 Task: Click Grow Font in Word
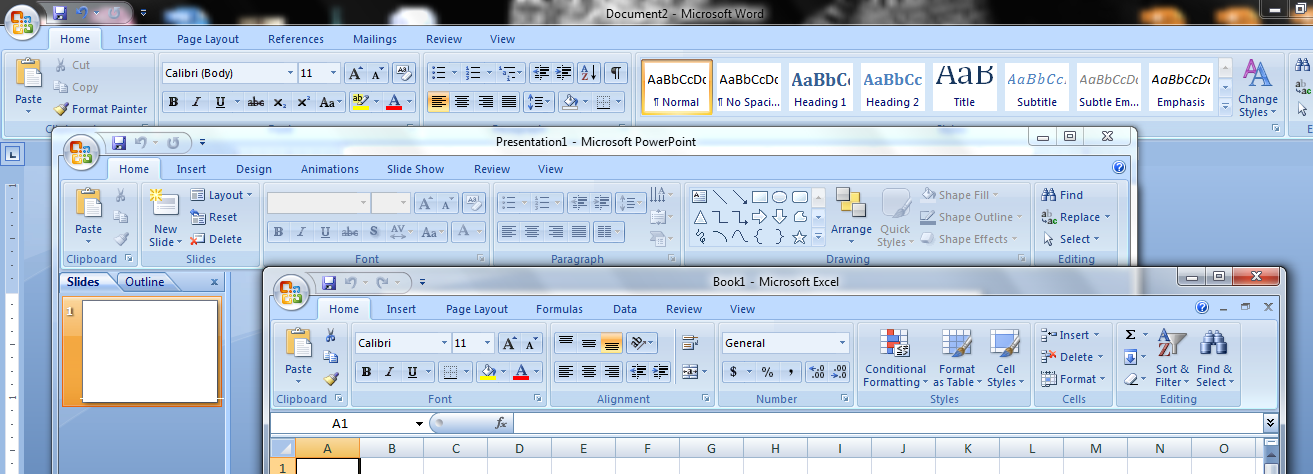pyautogui.click(x=356, y=73)
